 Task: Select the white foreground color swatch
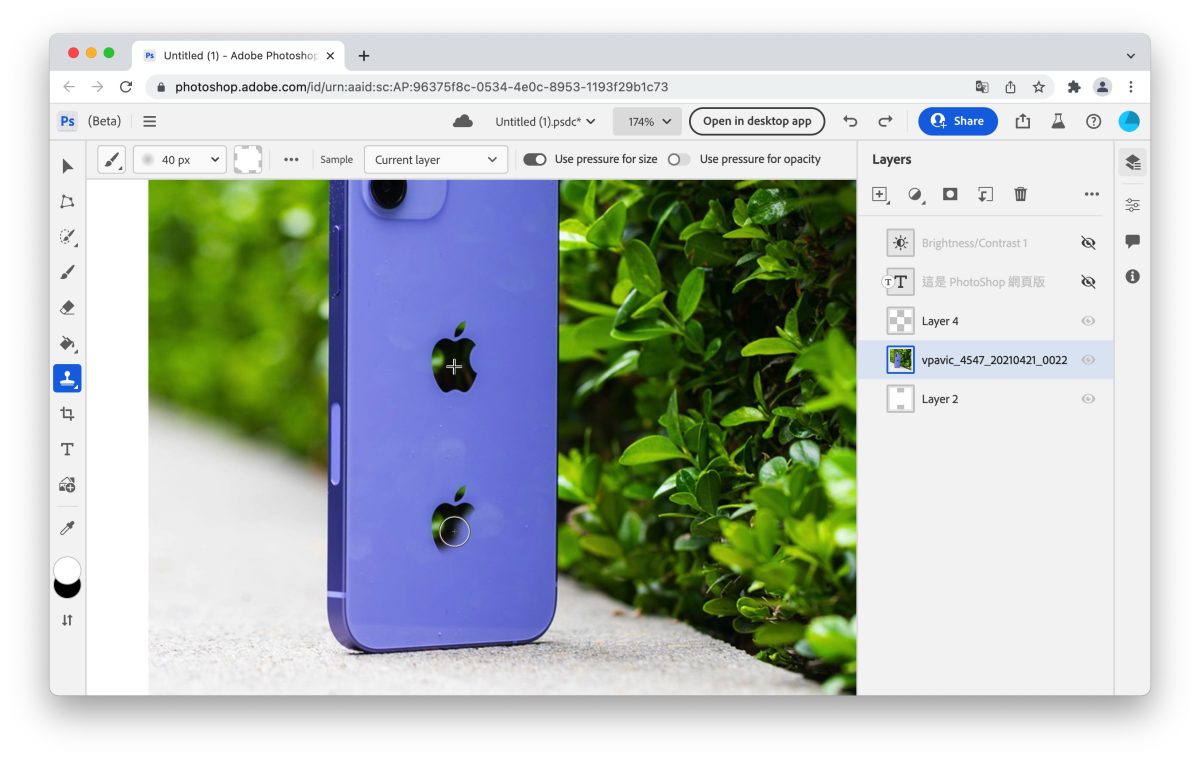tap(67, 568)
